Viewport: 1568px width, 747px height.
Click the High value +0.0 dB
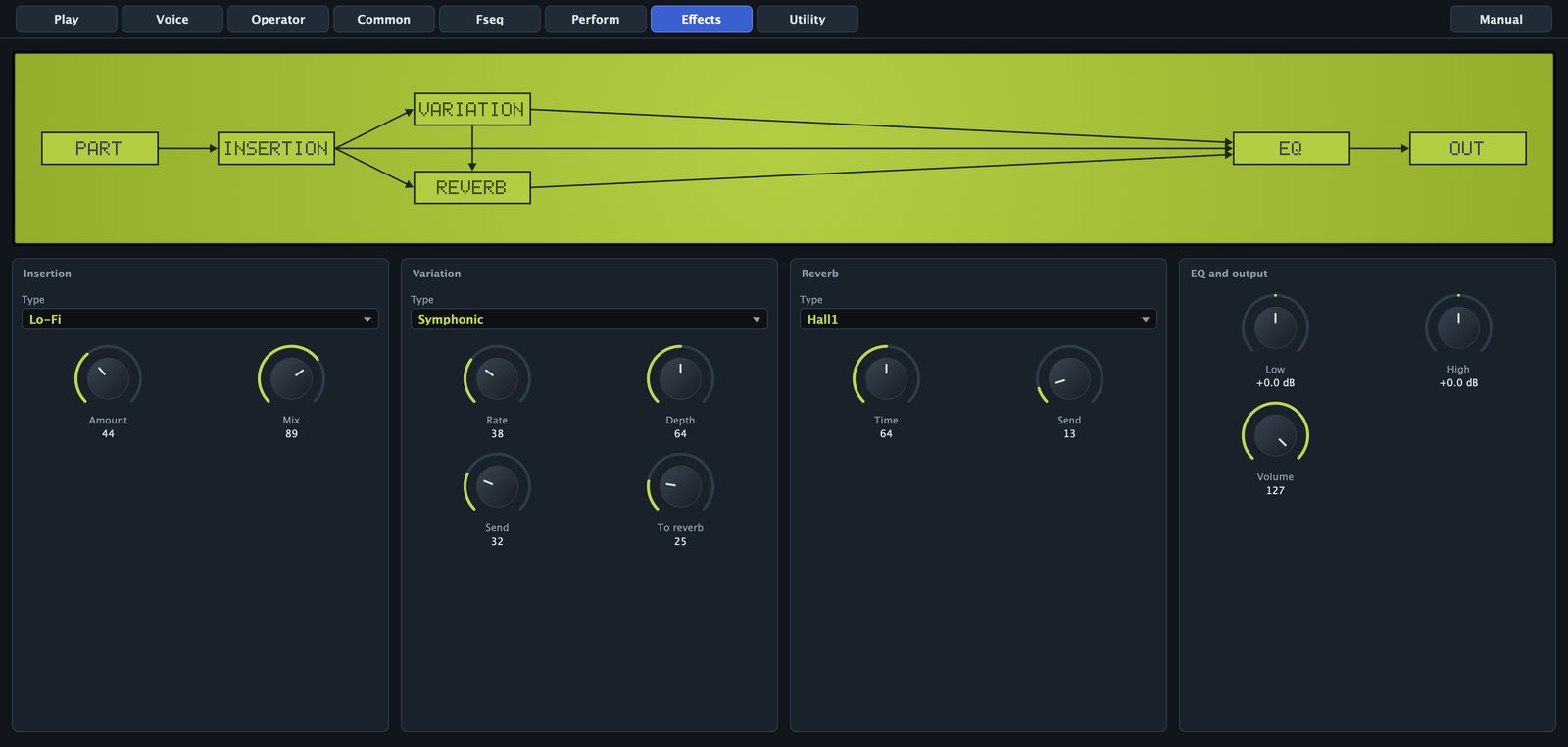point(1458,383)
